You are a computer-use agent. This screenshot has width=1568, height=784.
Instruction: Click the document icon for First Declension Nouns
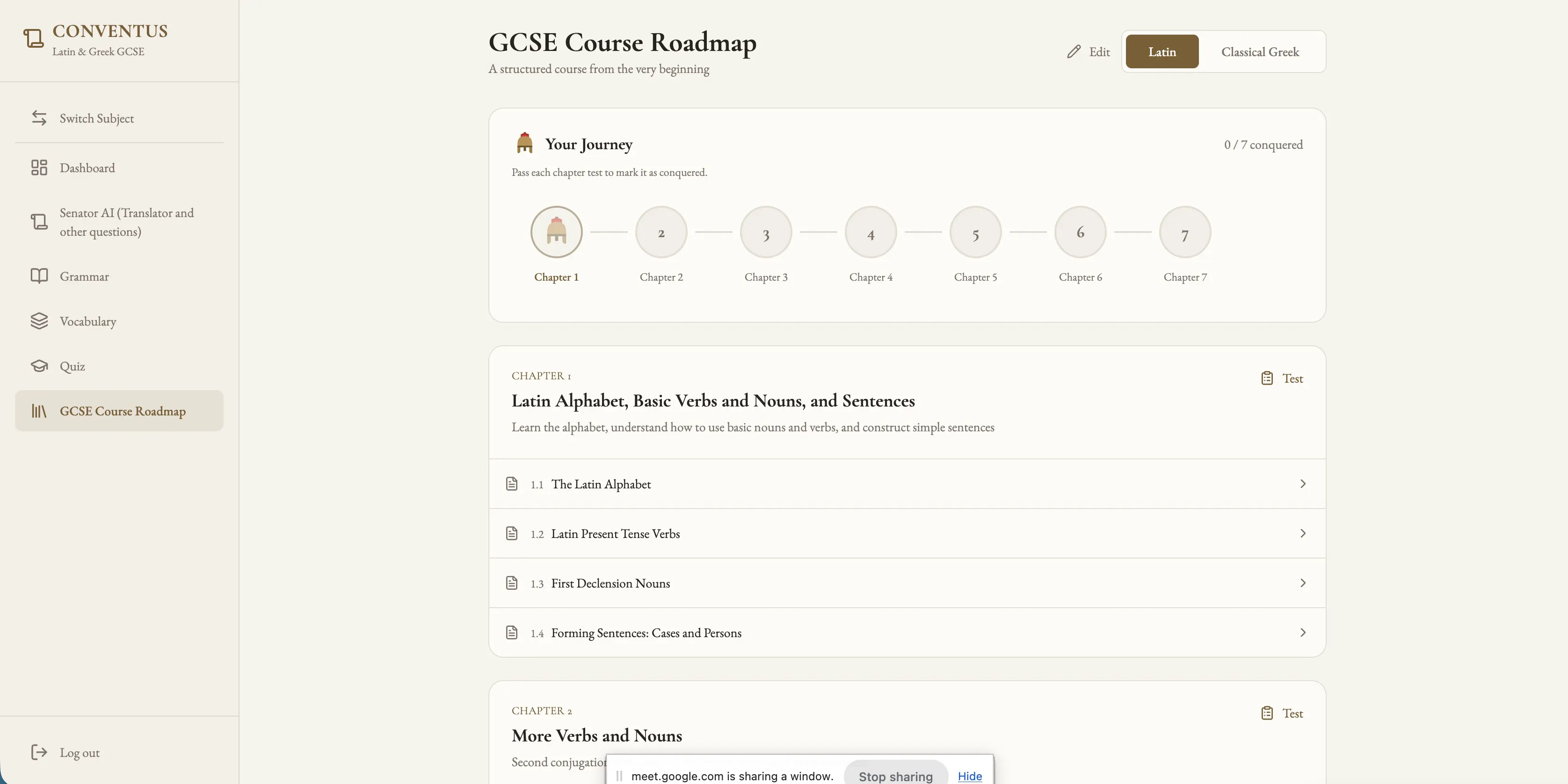[x=512, y=583]
